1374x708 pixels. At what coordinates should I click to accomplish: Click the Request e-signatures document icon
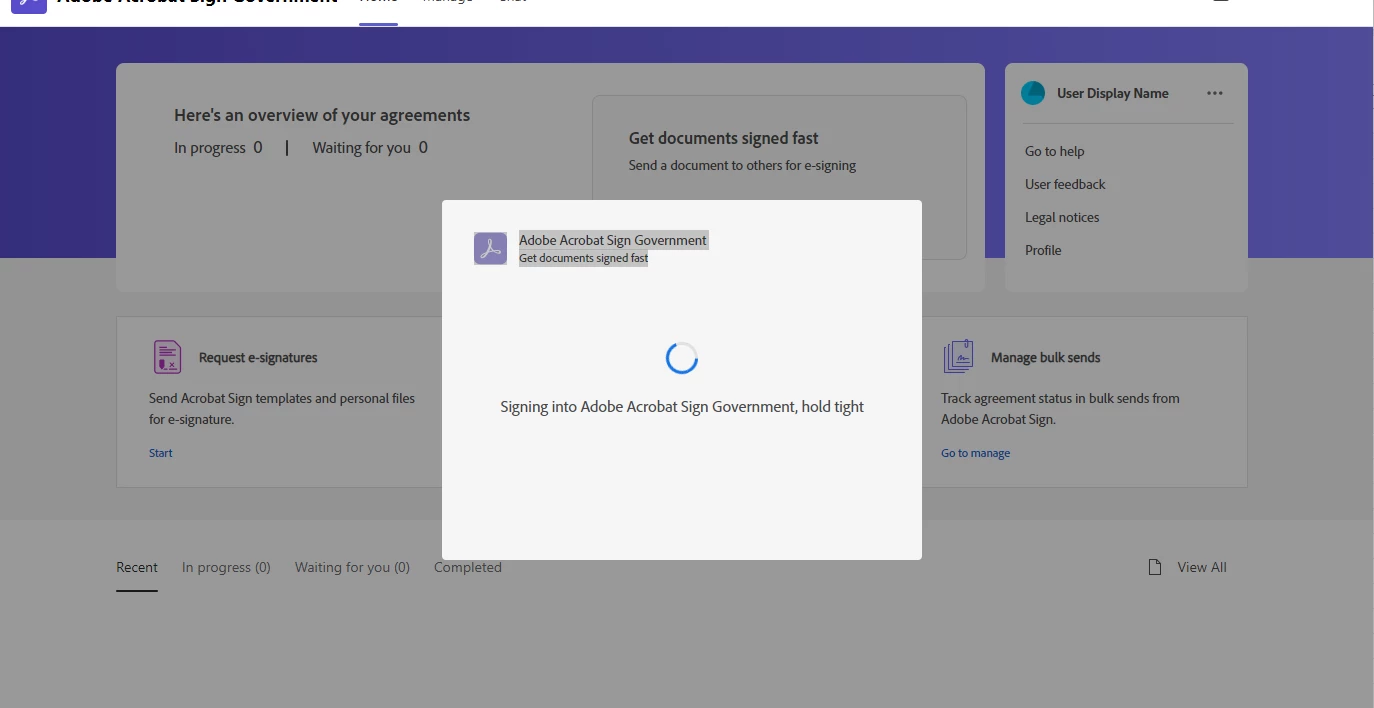[x=168, y=357]
